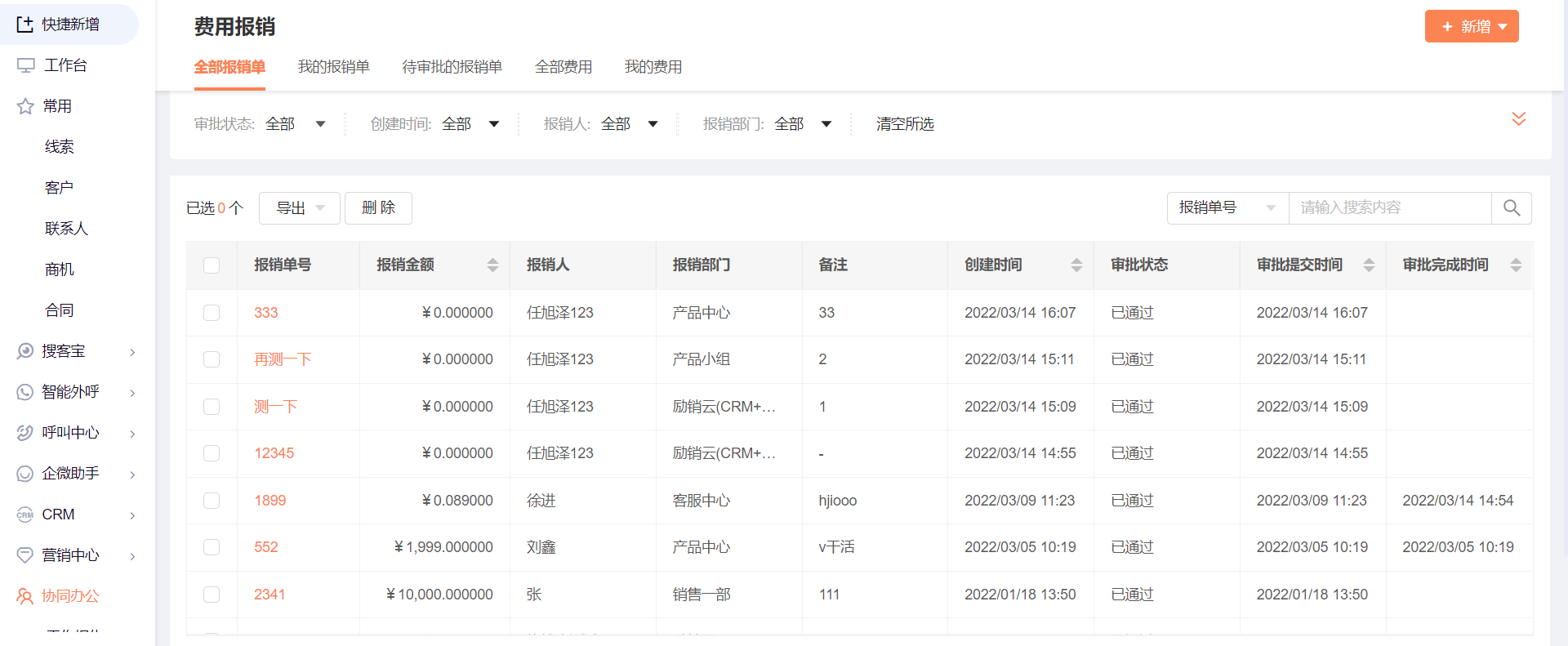The height and width of the screenshot is (646, 1568).
Task: Click the 协同办公 people icon
Action: point(25,596)
